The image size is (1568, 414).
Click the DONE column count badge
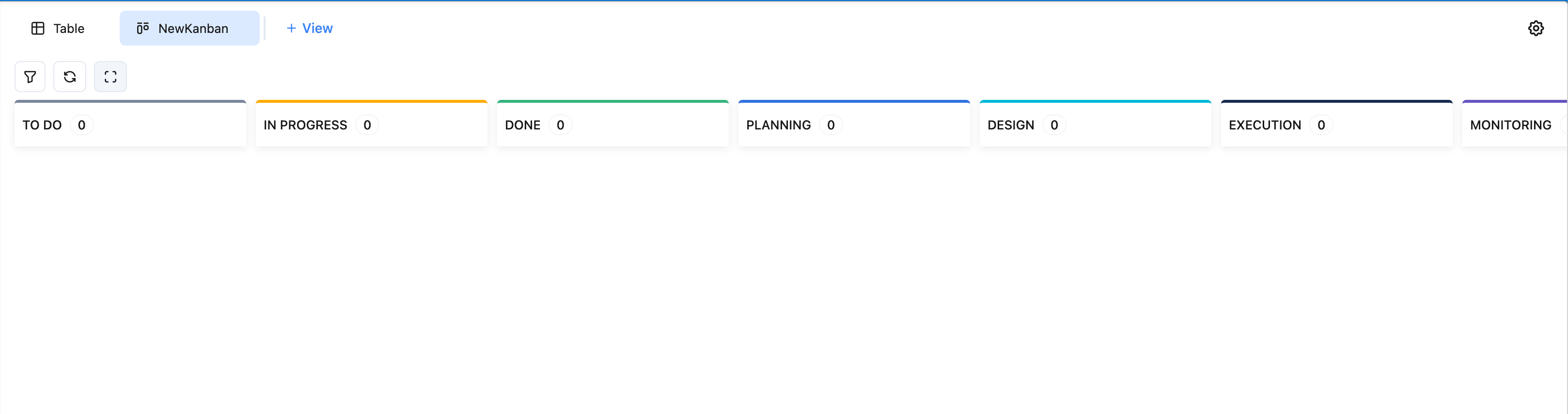coord(560,125)
